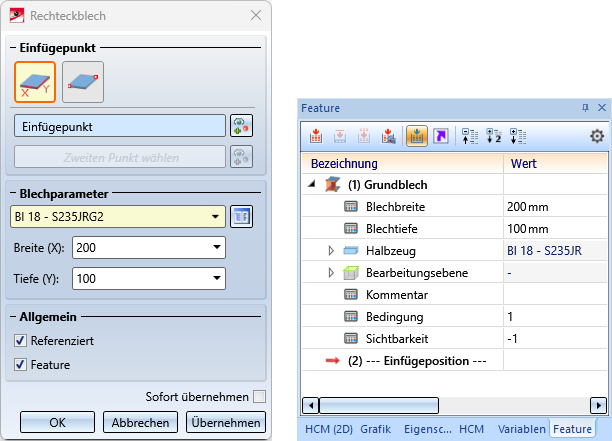
Task: Click the Rechteckblech dialog title icon
Action: click(x=17, y=16)
